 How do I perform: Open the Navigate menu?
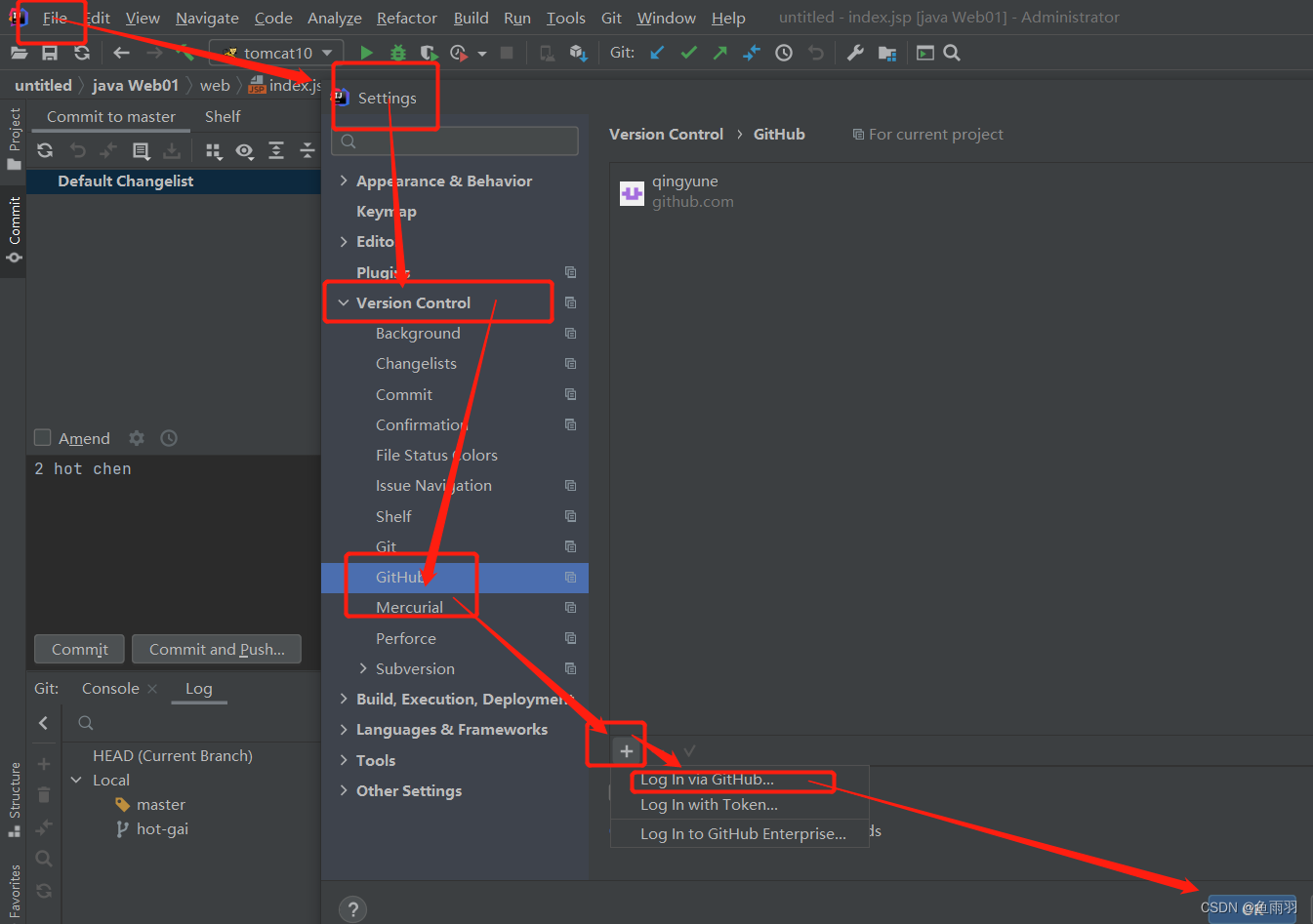[207, 18]
